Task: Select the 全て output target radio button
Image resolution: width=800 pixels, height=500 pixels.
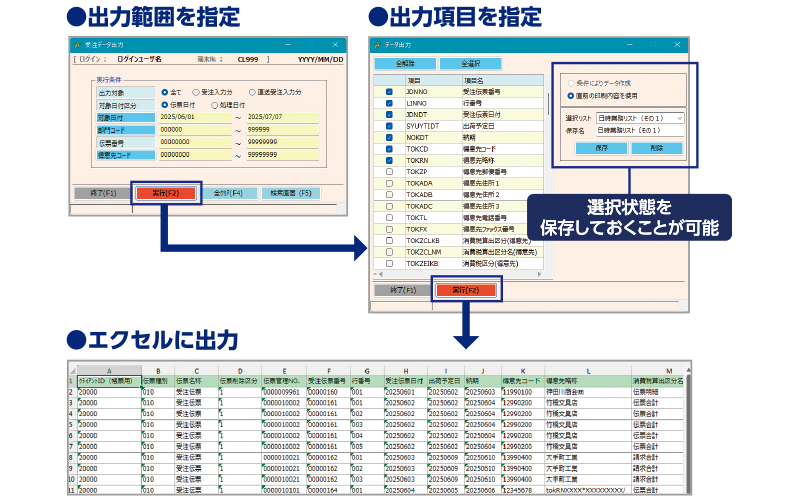Action: pyautogui.click(x=164, y=92)
